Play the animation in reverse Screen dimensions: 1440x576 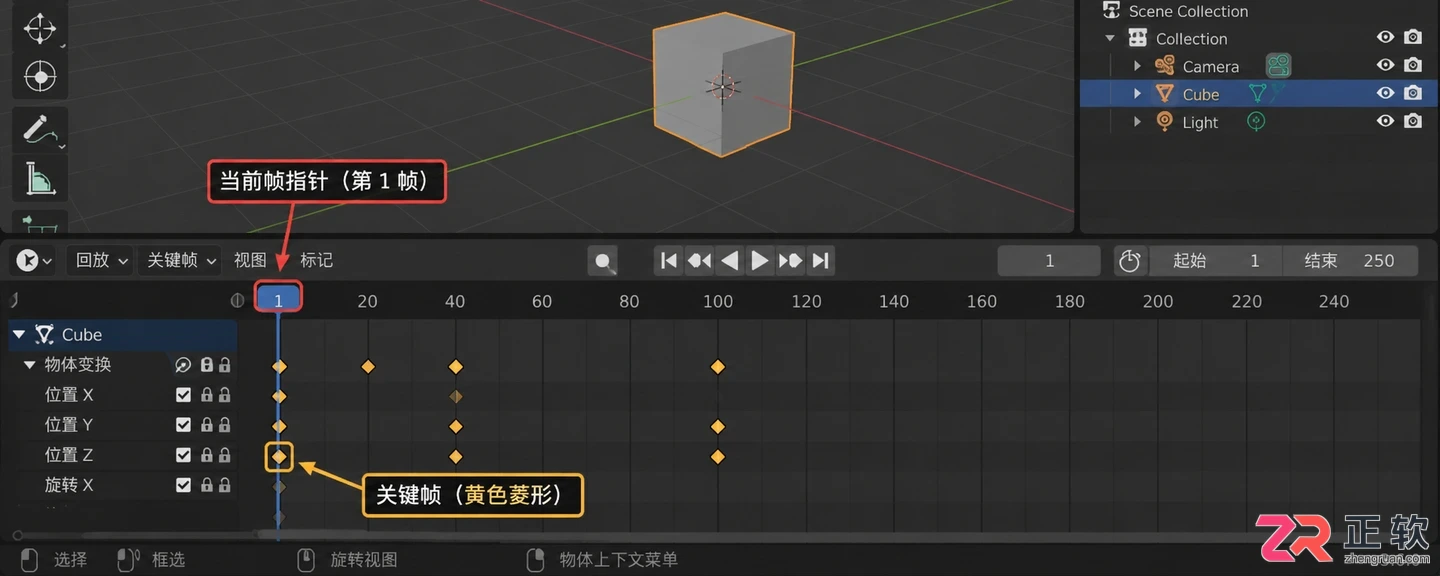tap(729, 261)
